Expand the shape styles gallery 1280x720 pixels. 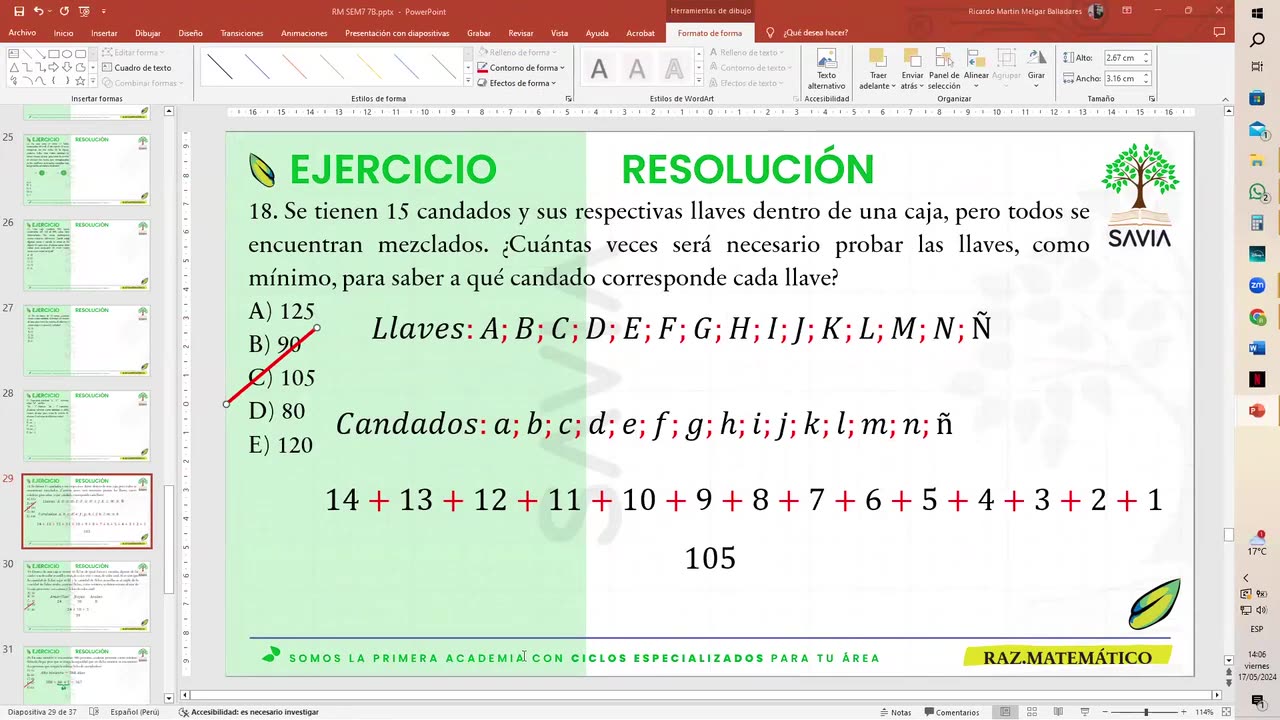coord(467,83)
